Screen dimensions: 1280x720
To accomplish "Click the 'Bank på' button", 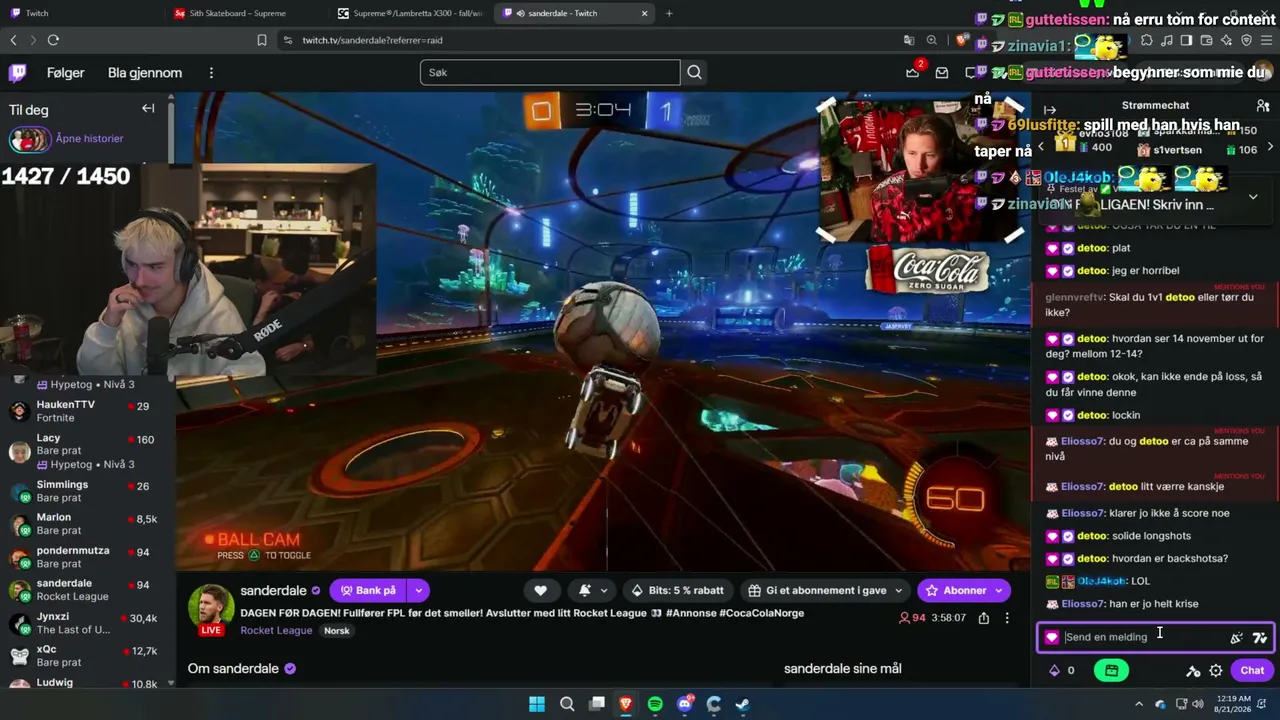I will click(369, 590).
